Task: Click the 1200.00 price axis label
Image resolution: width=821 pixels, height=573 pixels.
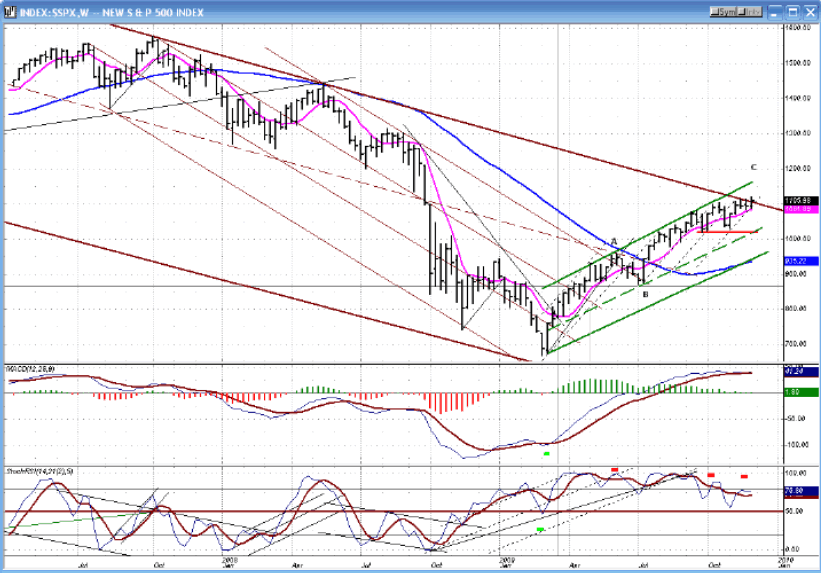Action: pos(798,168)
